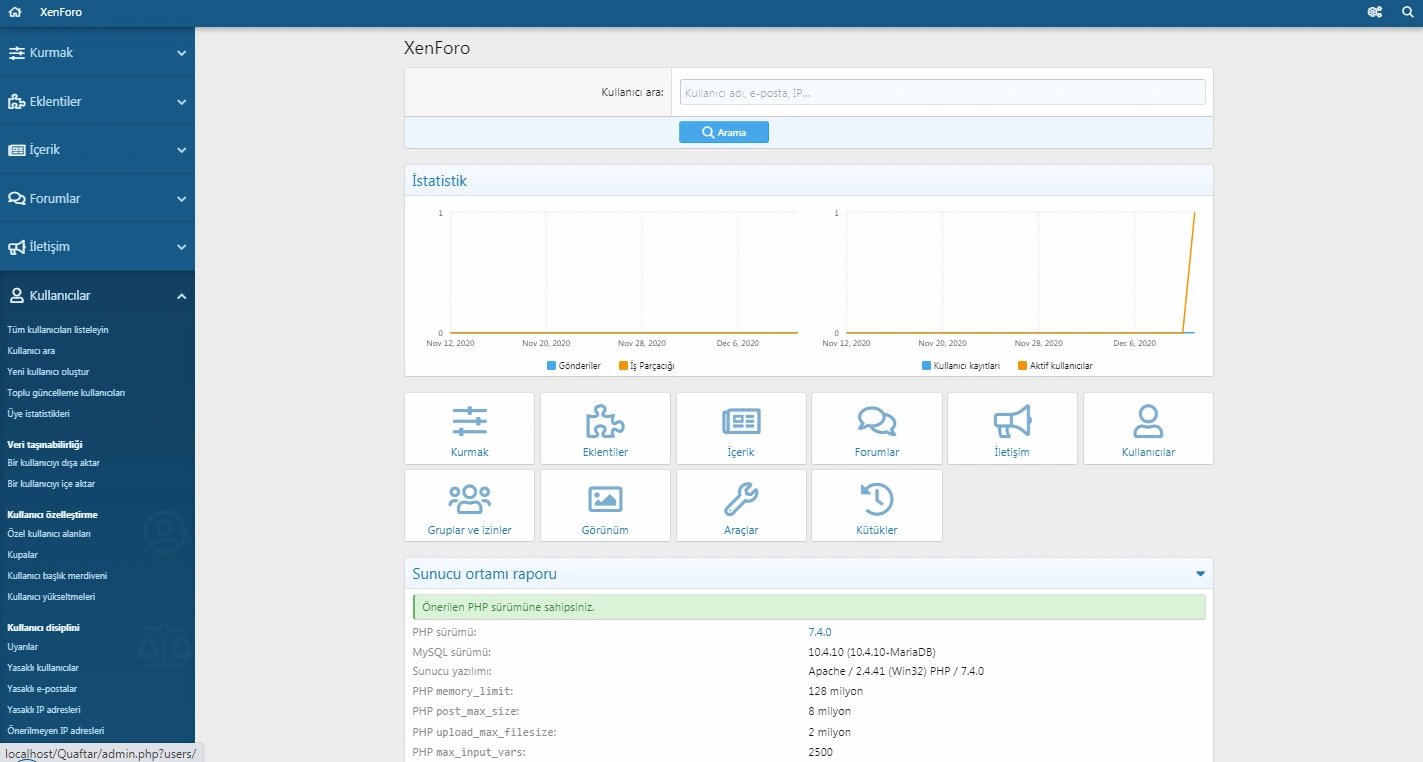Open Yasaklı kullanıcılar
The width and height of the screenshot is (1423, 762).
coord(43,668)
